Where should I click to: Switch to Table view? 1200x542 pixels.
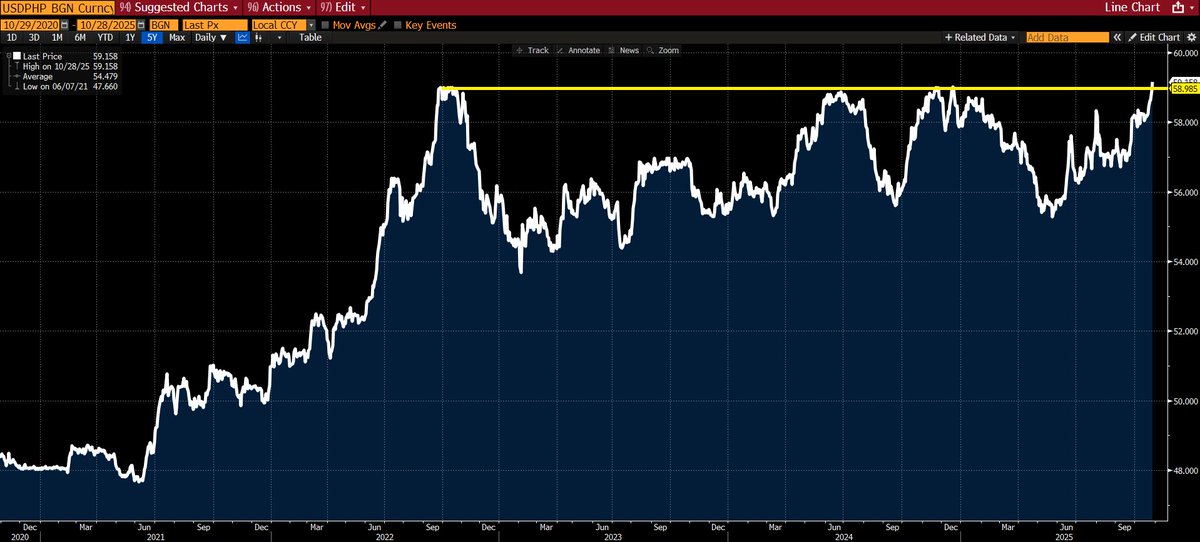coord(311,37)
